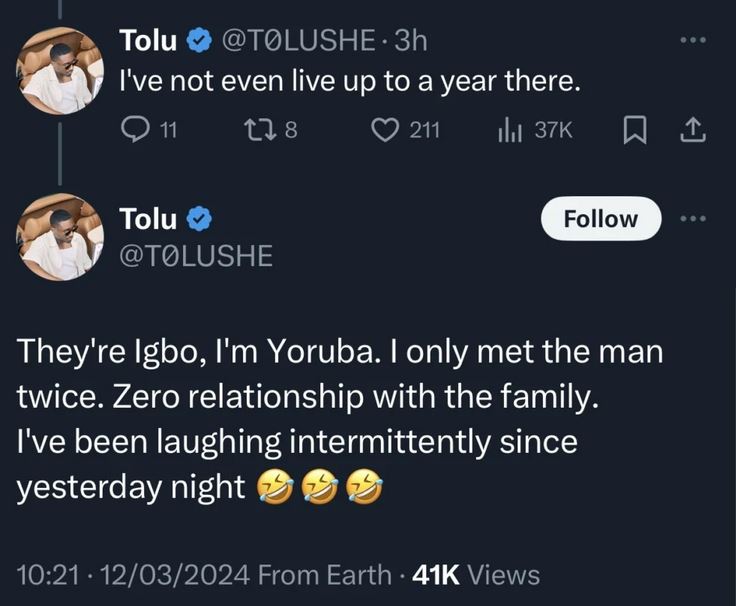Open the 41K Views count
The height and width of the screenshot is (606, 736).
[x=475, y=574]
